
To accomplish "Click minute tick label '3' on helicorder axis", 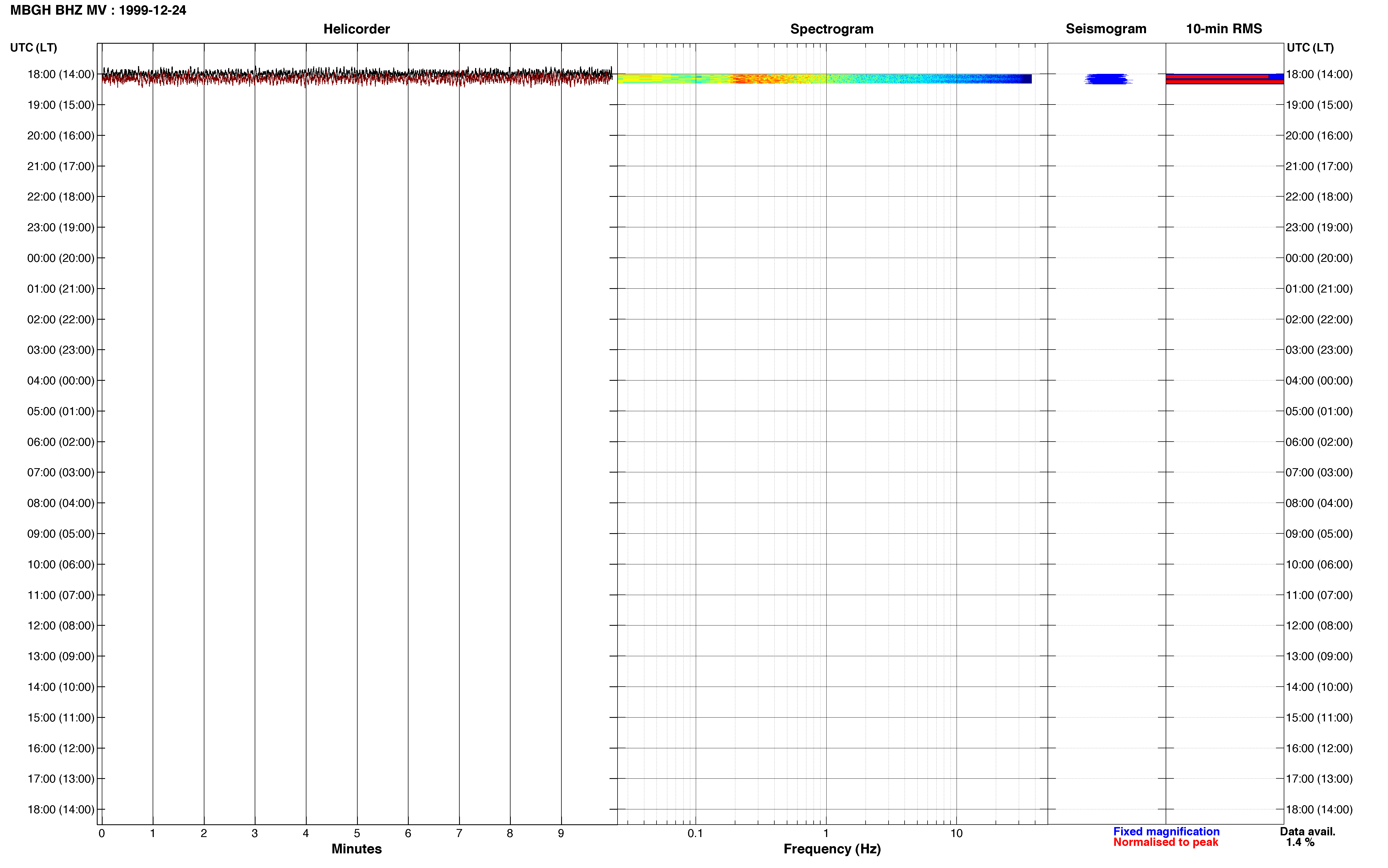I will tap(255, 833).
